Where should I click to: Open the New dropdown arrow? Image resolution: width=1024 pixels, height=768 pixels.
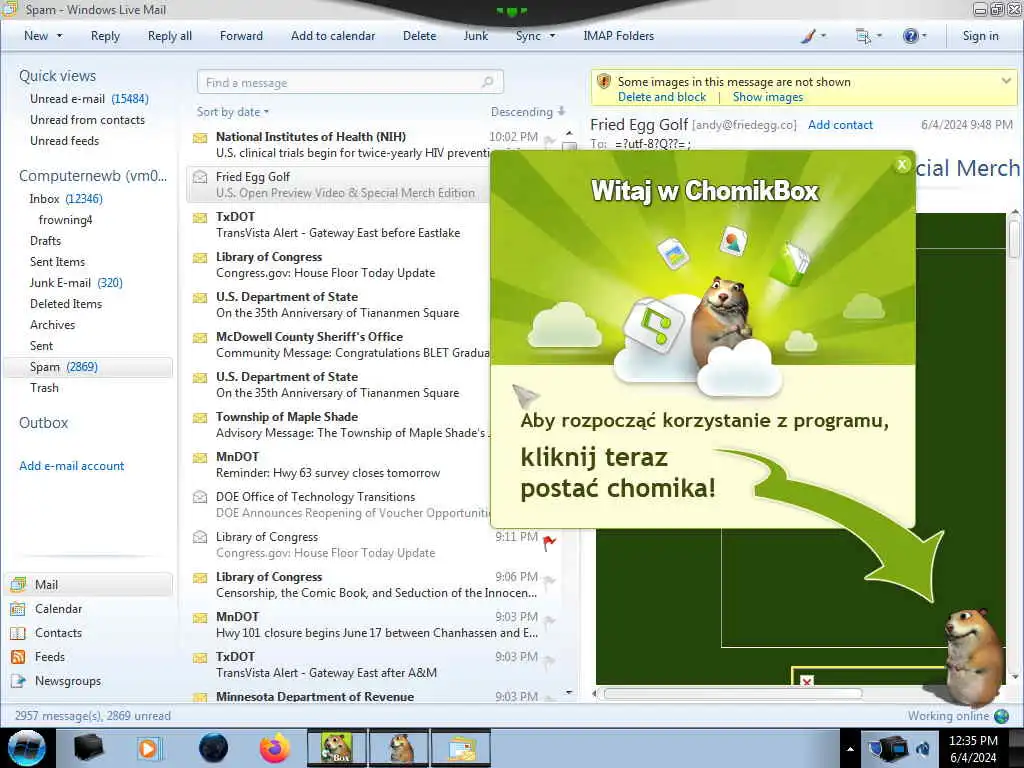click(x=59, y=36)
